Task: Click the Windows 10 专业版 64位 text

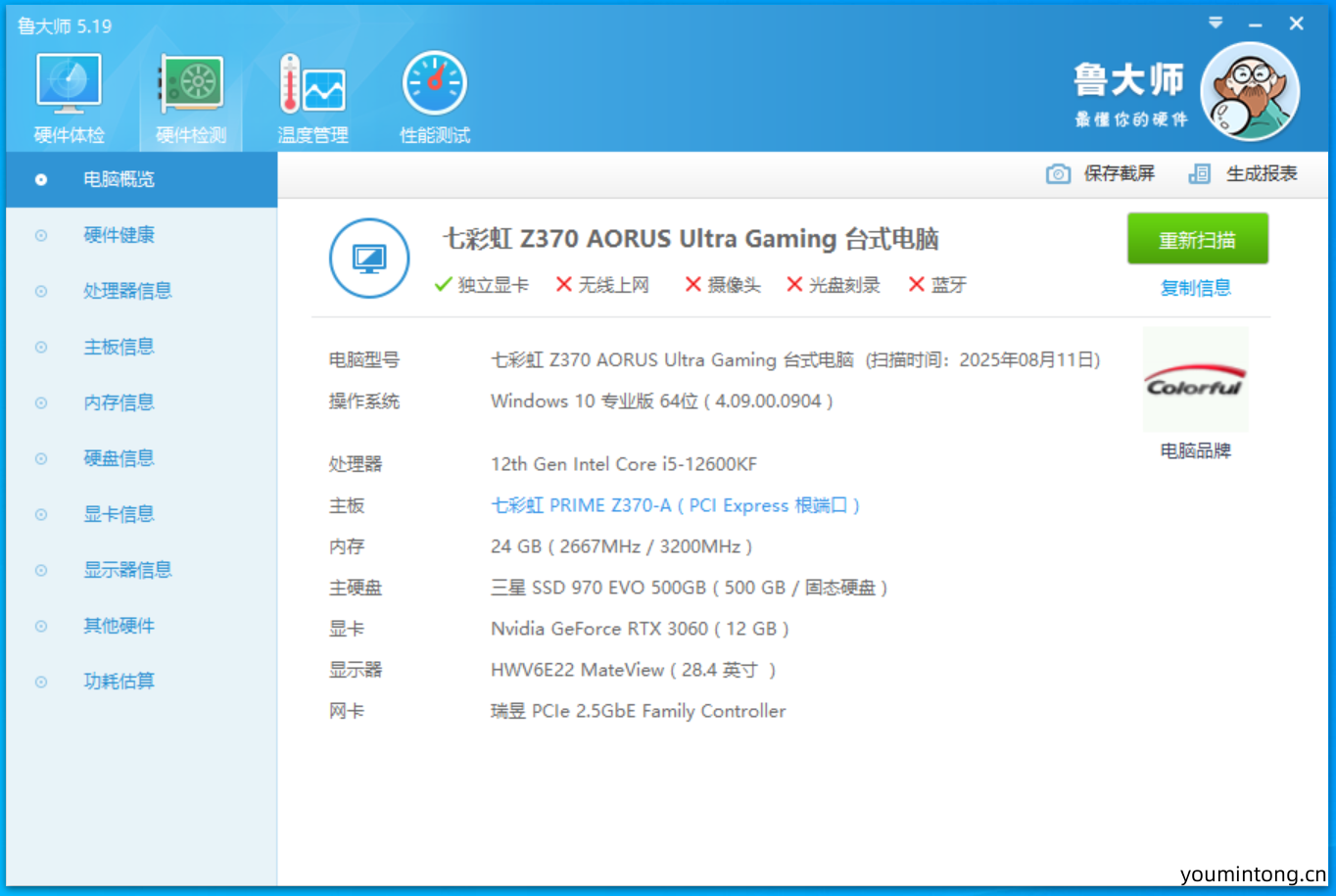Action: pos(595,401)
